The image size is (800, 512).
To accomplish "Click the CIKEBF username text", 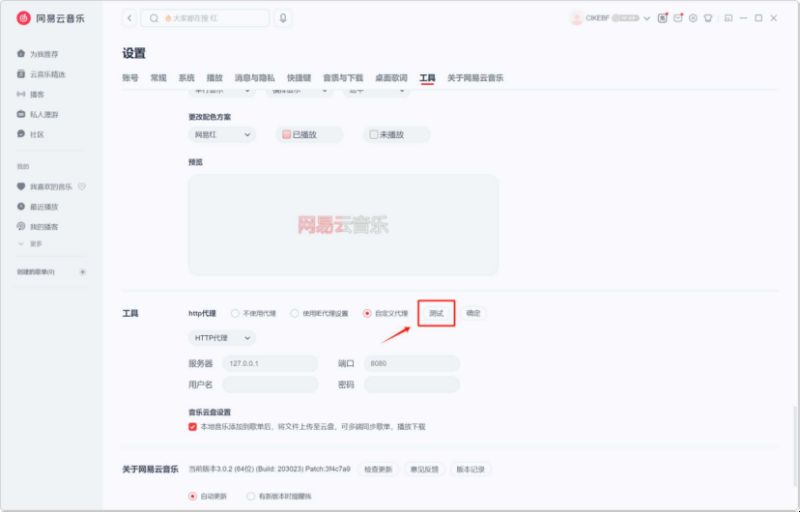I will 597,18.
